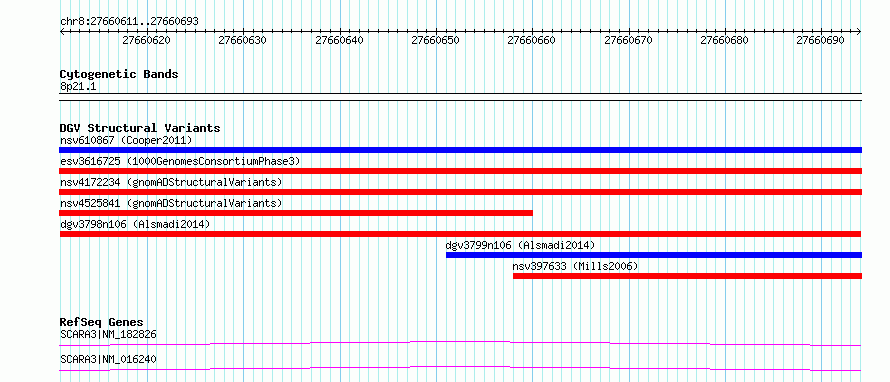Click the SCARA3|NM_182826 gene label
The height and width of the screenshot is (382, 890).
pyautogui.click(x=108, y=334)
